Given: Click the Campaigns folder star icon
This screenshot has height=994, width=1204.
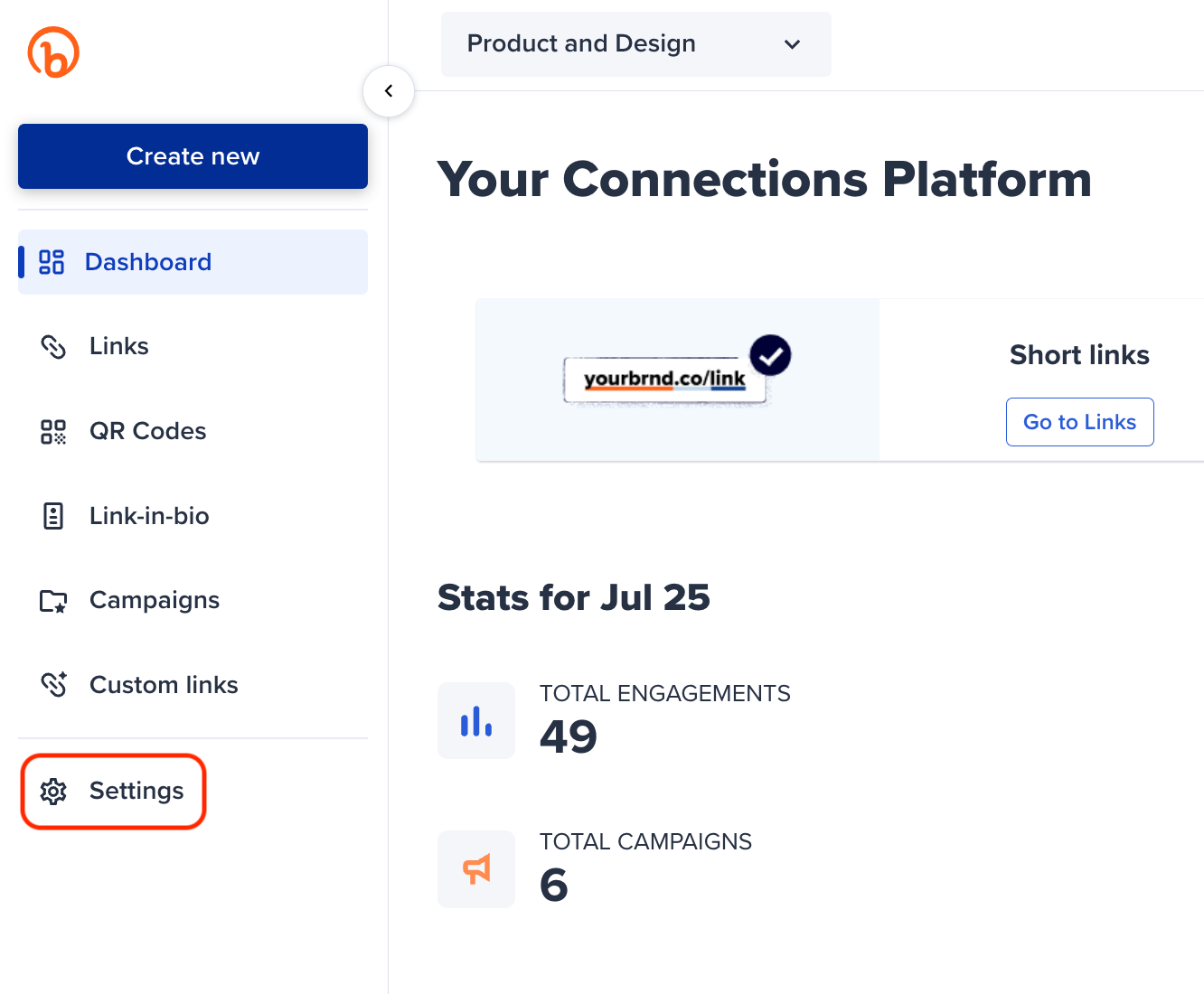Looking at the screenshot, I should tap(53, 601).
